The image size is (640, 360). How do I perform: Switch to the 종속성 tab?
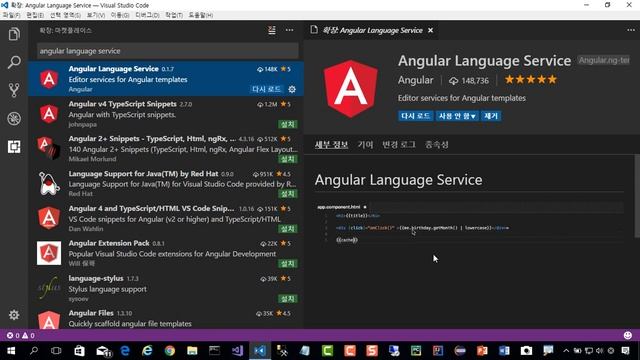pyautogui.click(x=437, y=144)
